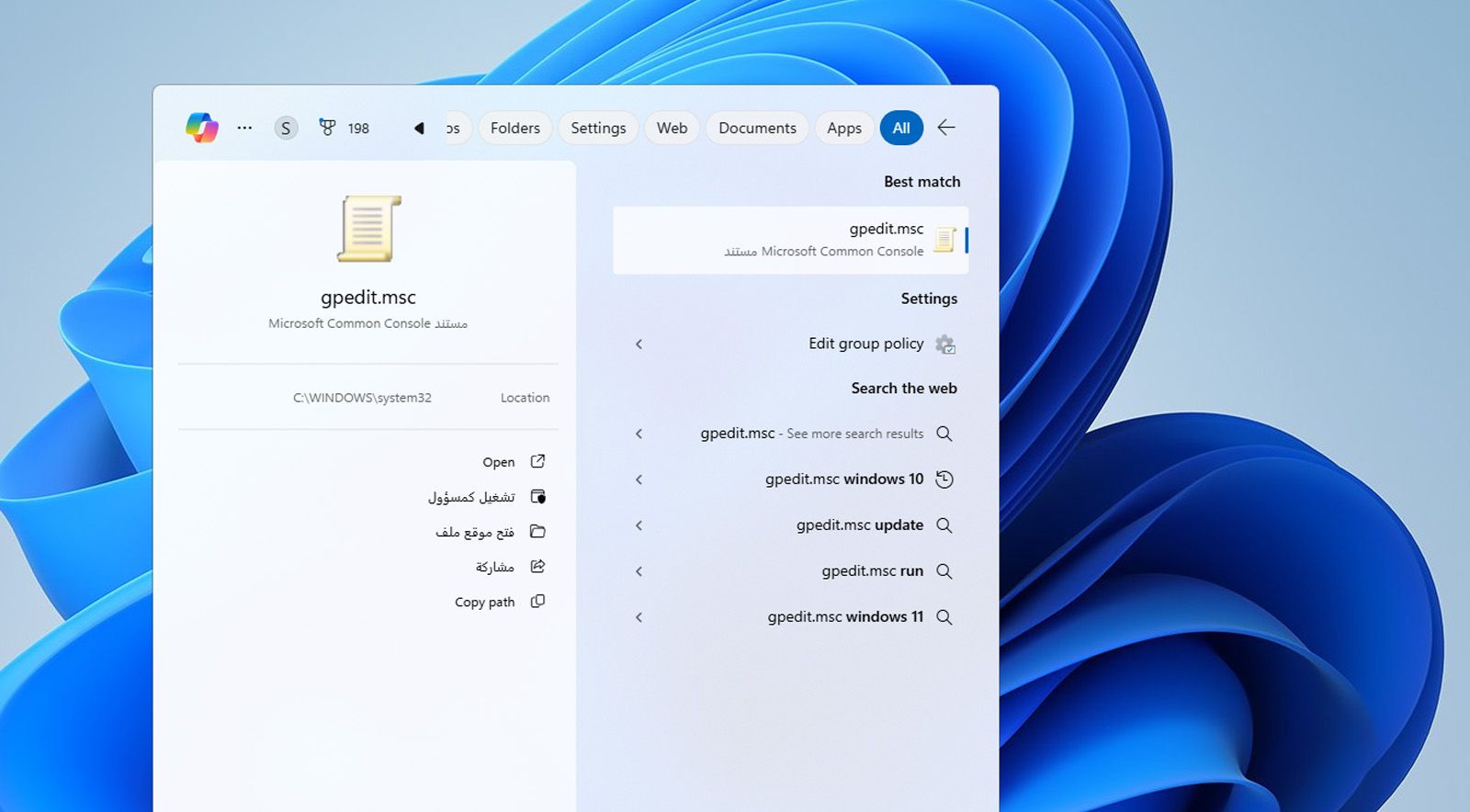Expand chevron for 'gpedit.msc run' suggestion
The image size is (1470, 812).
639,571
